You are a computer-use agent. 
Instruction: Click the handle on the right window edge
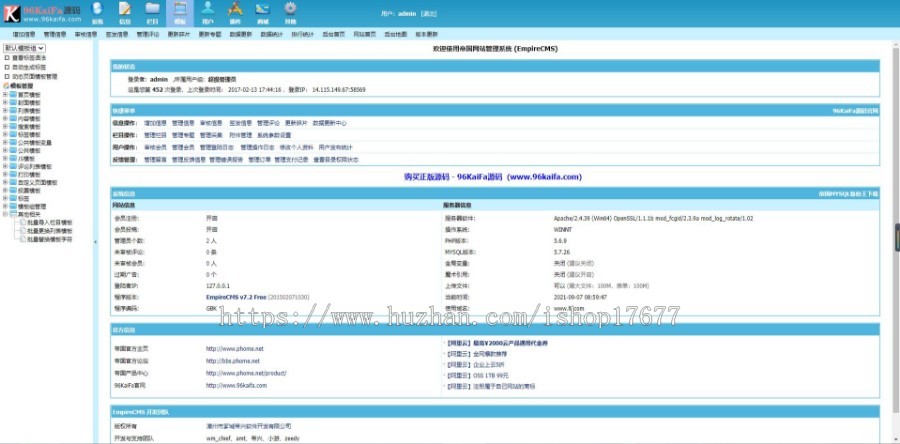[897, 236]
